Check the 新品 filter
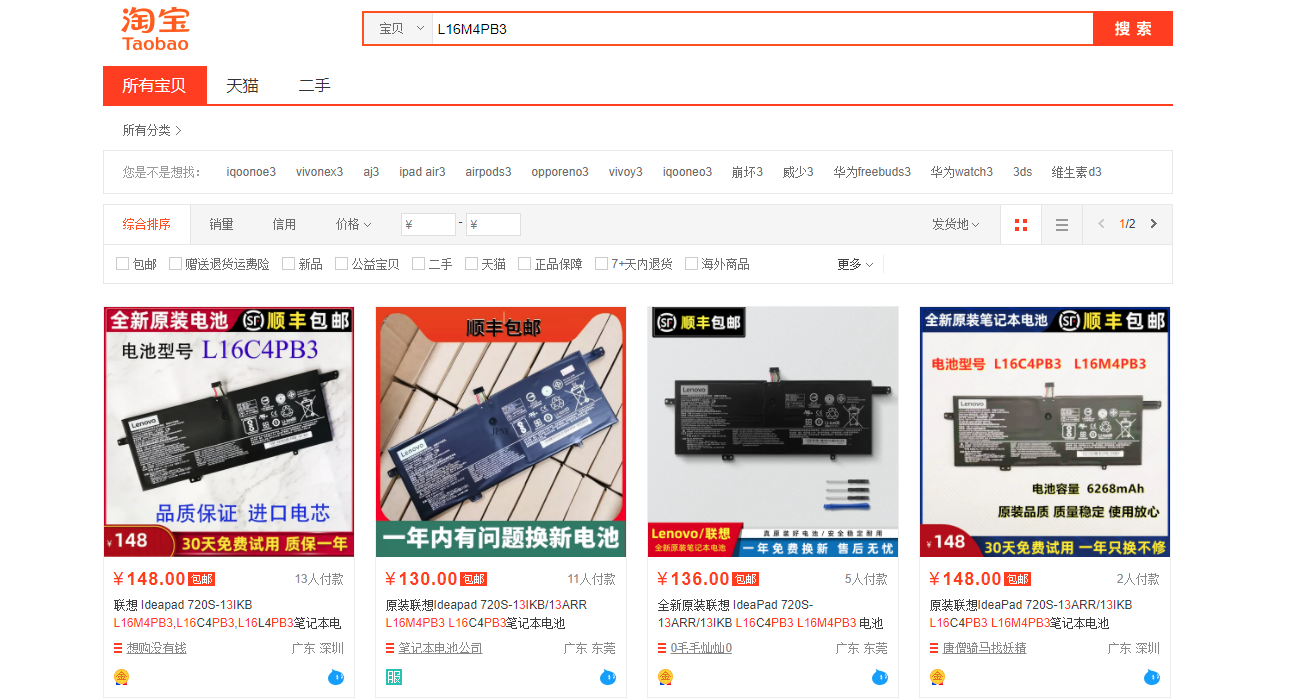This screenshot has height=700, width=1300. [x=289, y=264]
